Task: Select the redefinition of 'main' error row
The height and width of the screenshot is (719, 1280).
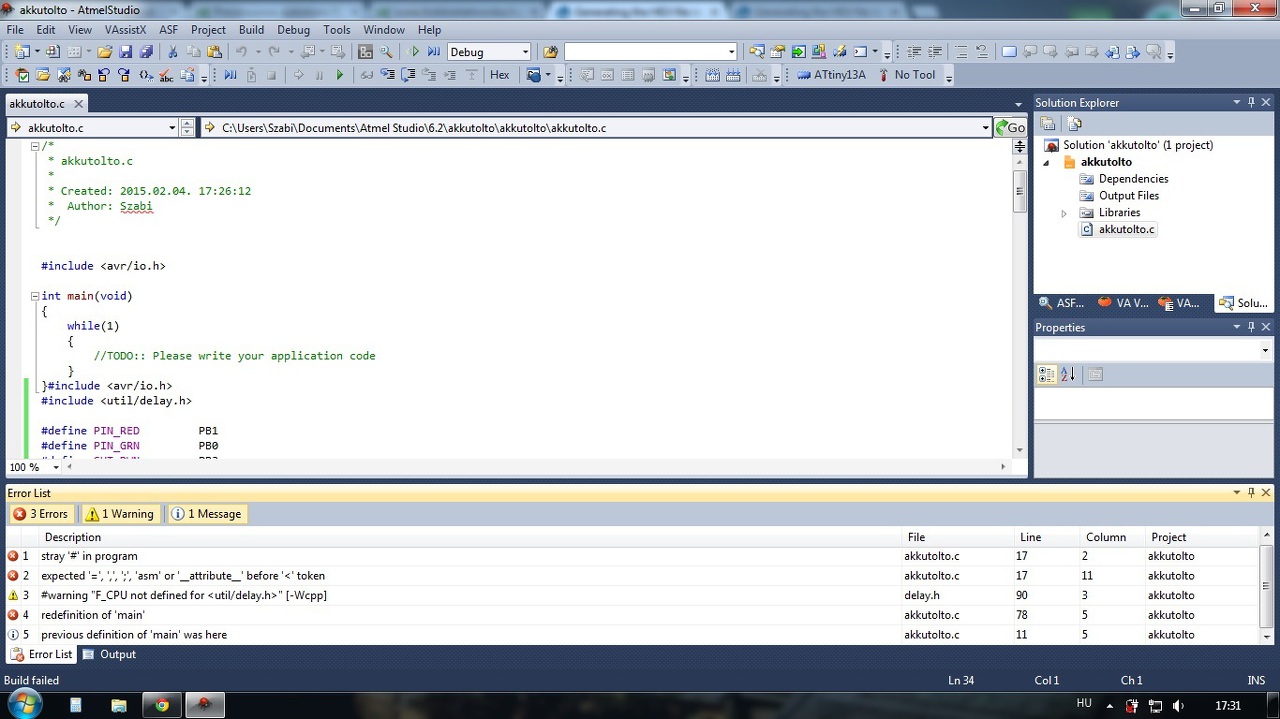Action: (x=630, y=615)
